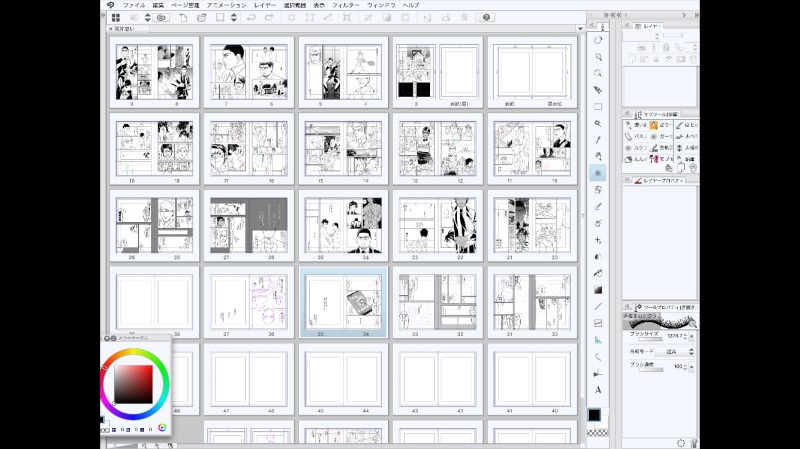Click the black main color swatch
800x449 pixels.
point(594,415)
